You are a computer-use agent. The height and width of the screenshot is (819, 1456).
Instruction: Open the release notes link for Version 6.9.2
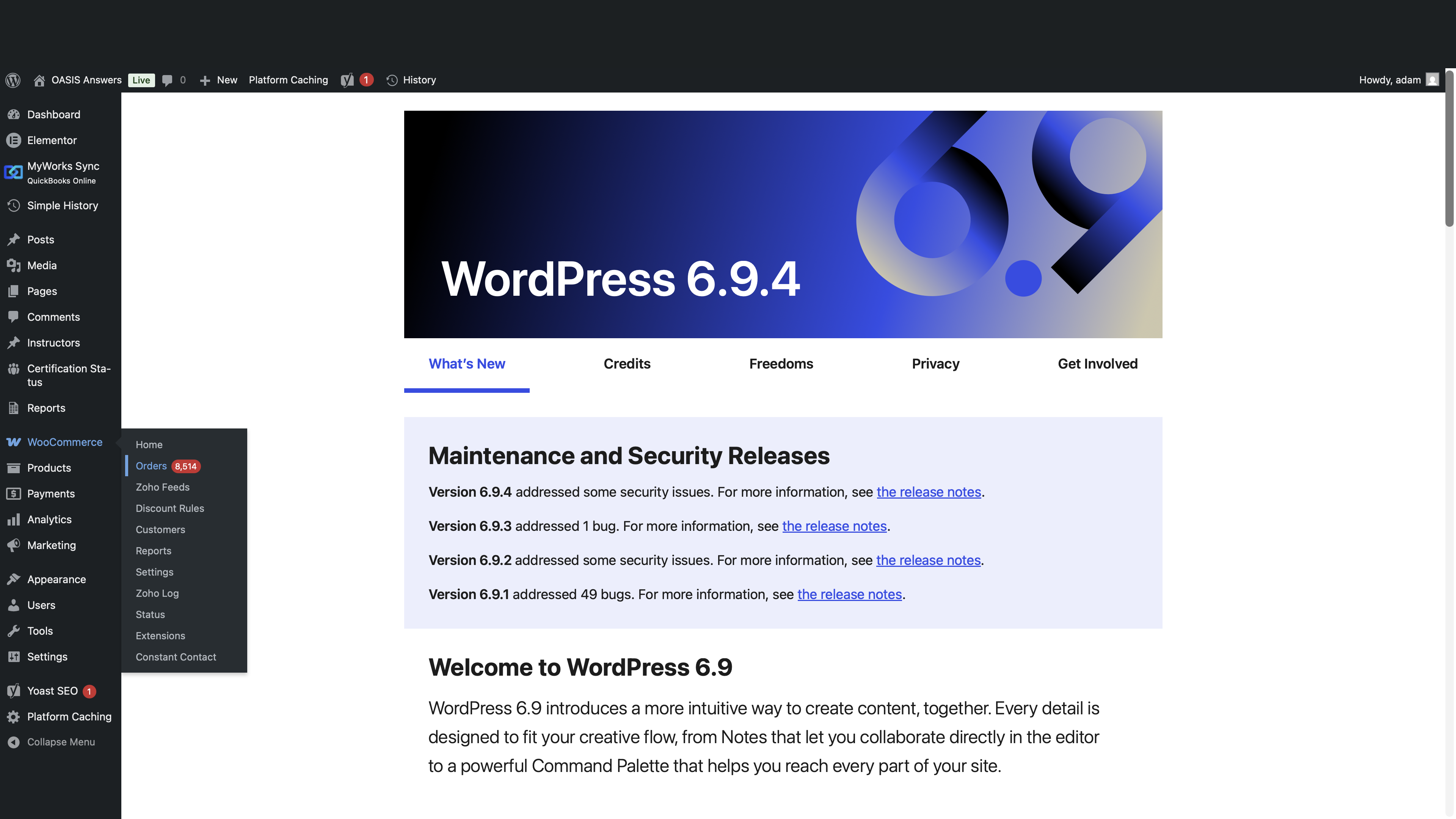(928, 560)
